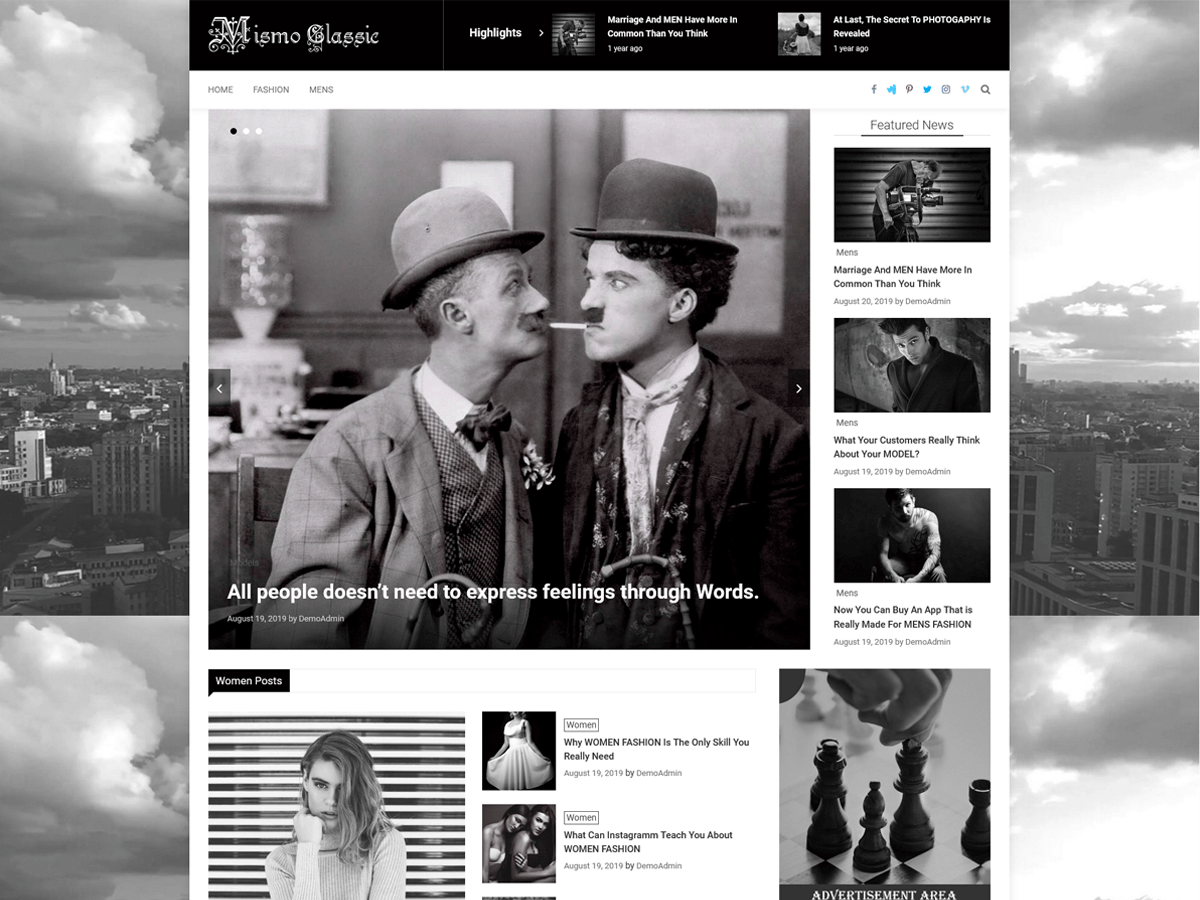Select the second slider pagination dot
Image resolution: width=1200 pixels, height=900 pixels.
click(x=246, y=131)
